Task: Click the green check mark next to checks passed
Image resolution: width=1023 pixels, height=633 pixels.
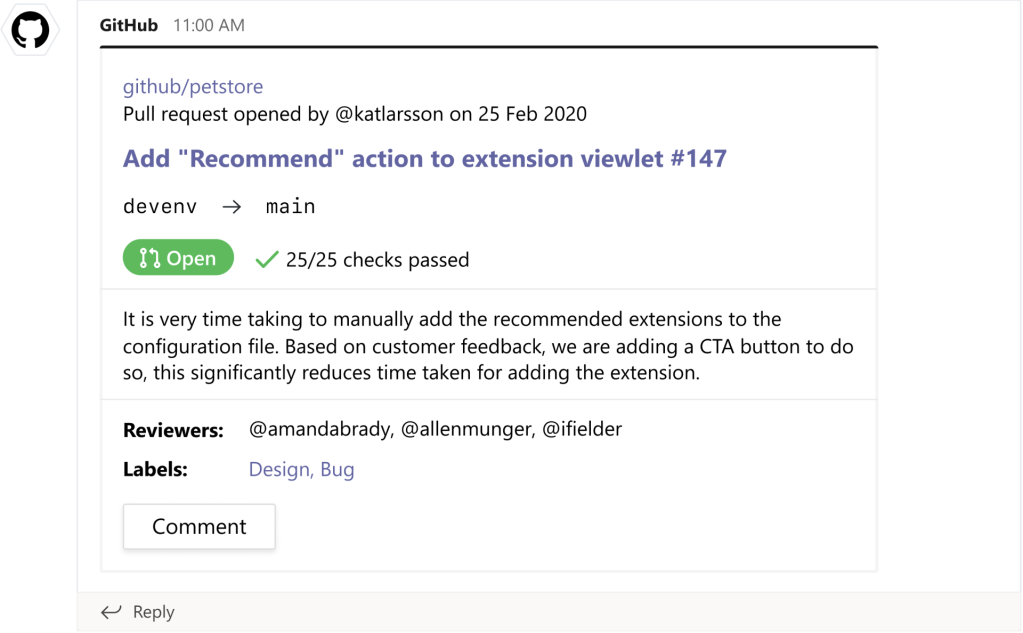Action: [x=266, y=257]
